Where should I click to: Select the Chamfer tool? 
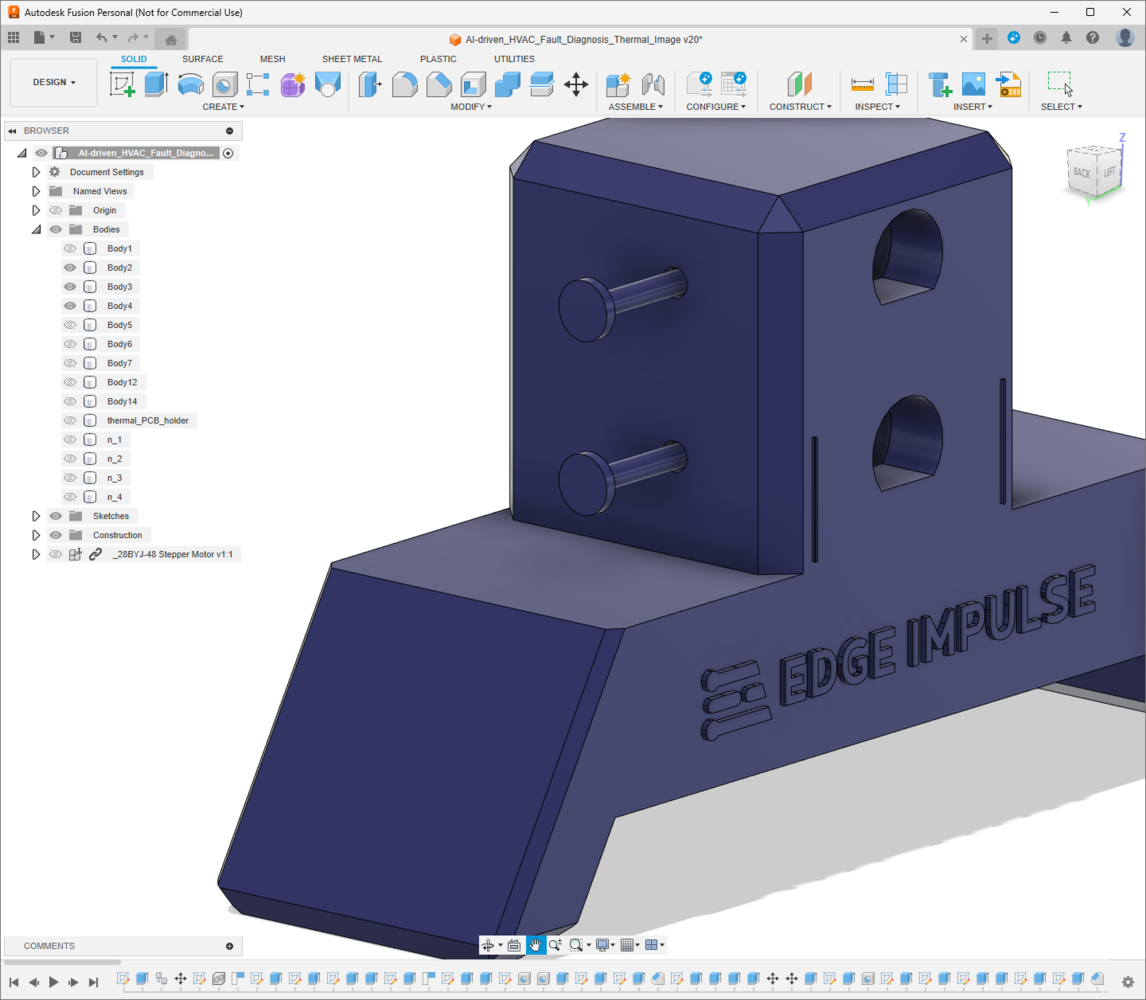click(x=439, y=84)
